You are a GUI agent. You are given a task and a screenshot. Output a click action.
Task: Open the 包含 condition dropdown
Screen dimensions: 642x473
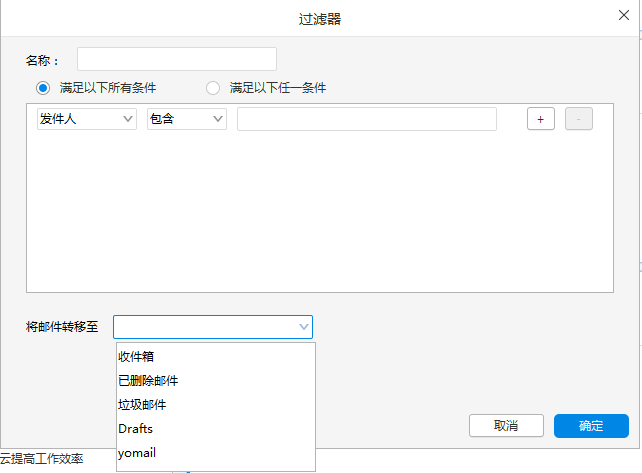(x=187, y=119)
